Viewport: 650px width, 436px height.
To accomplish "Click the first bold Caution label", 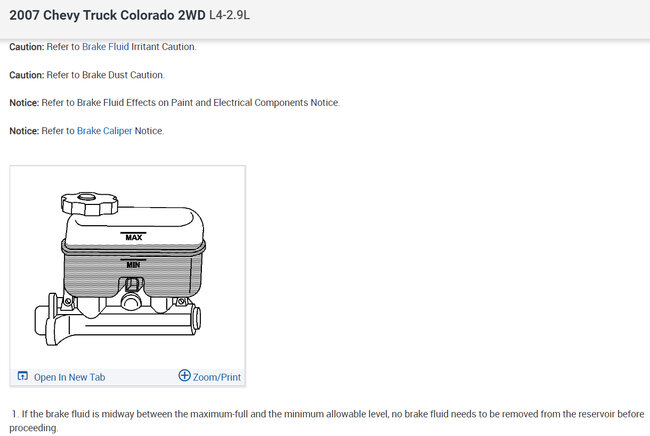I will (29, 47).
